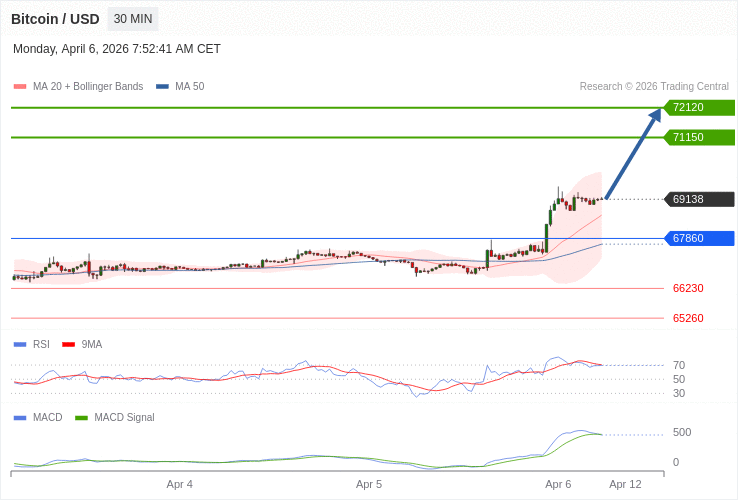Select the 69138 current price tag
738x500 pixels.
[699, 199]
